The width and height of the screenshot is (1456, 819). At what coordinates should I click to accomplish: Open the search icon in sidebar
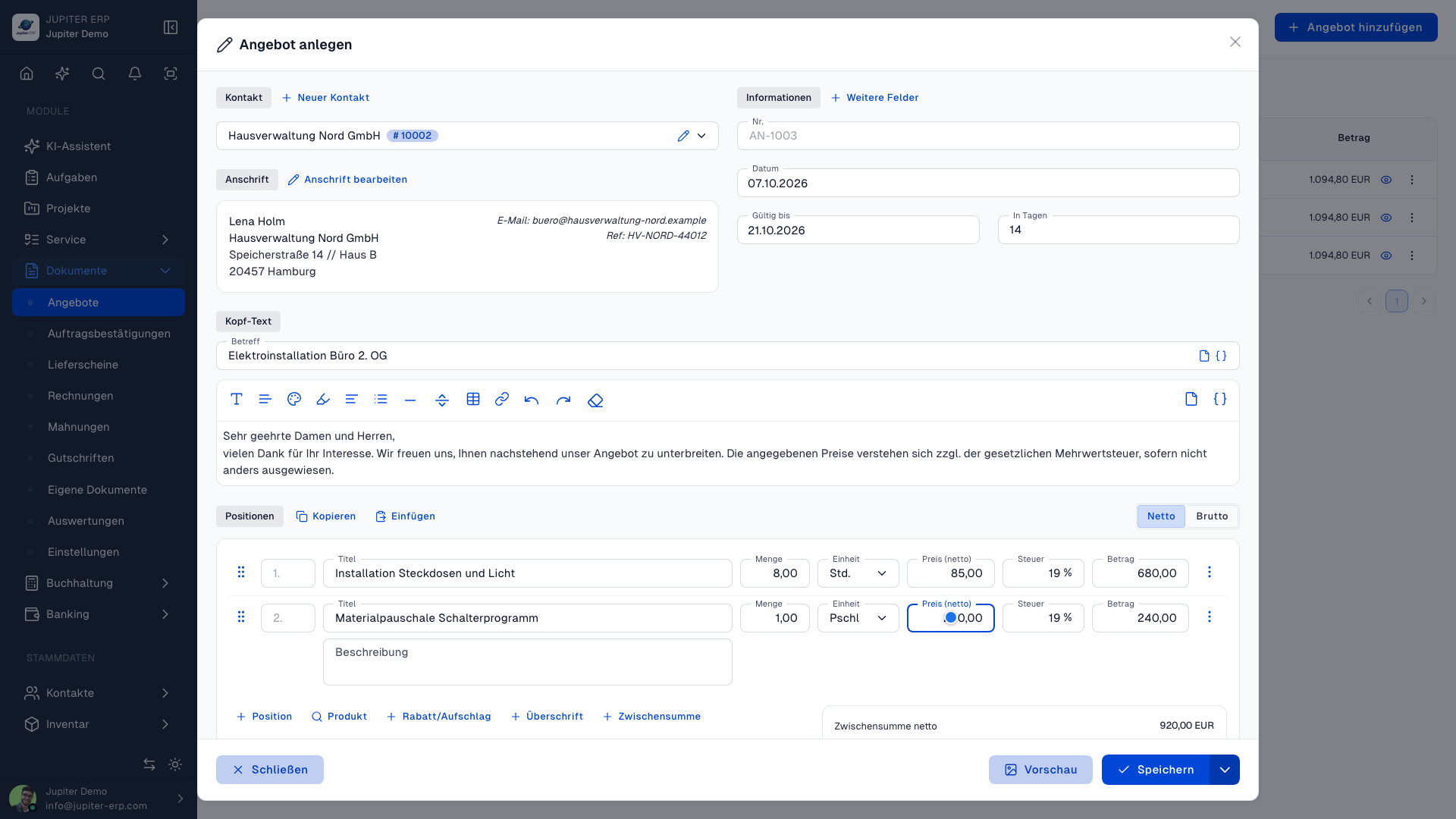(x=99, y=74)
